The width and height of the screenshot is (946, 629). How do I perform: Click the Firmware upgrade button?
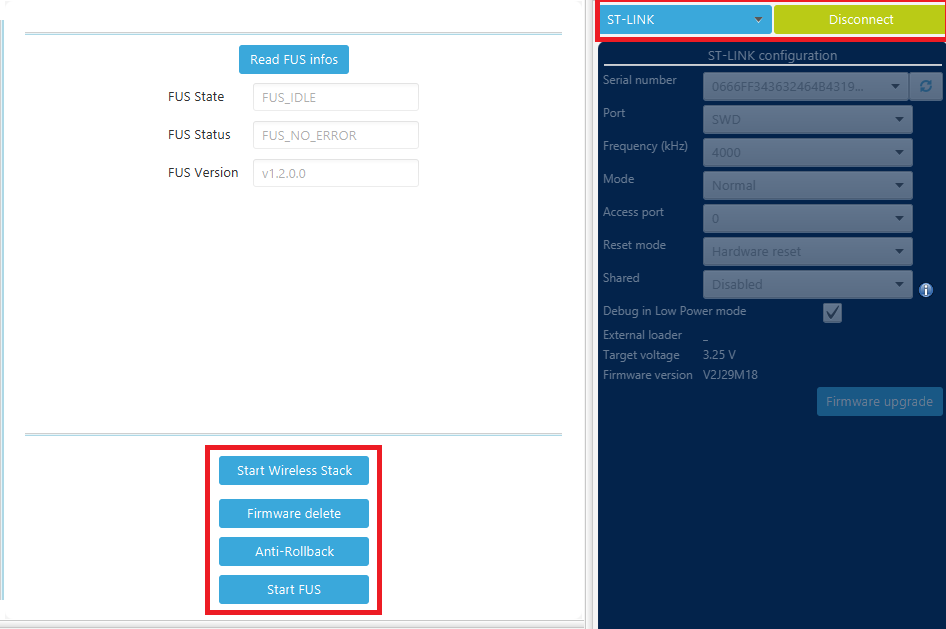[880, 402]
